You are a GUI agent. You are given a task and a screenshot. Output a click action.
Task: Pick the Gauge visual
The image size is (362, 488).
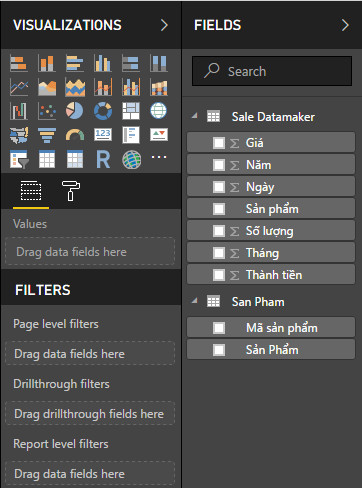(x=75, y=135)
